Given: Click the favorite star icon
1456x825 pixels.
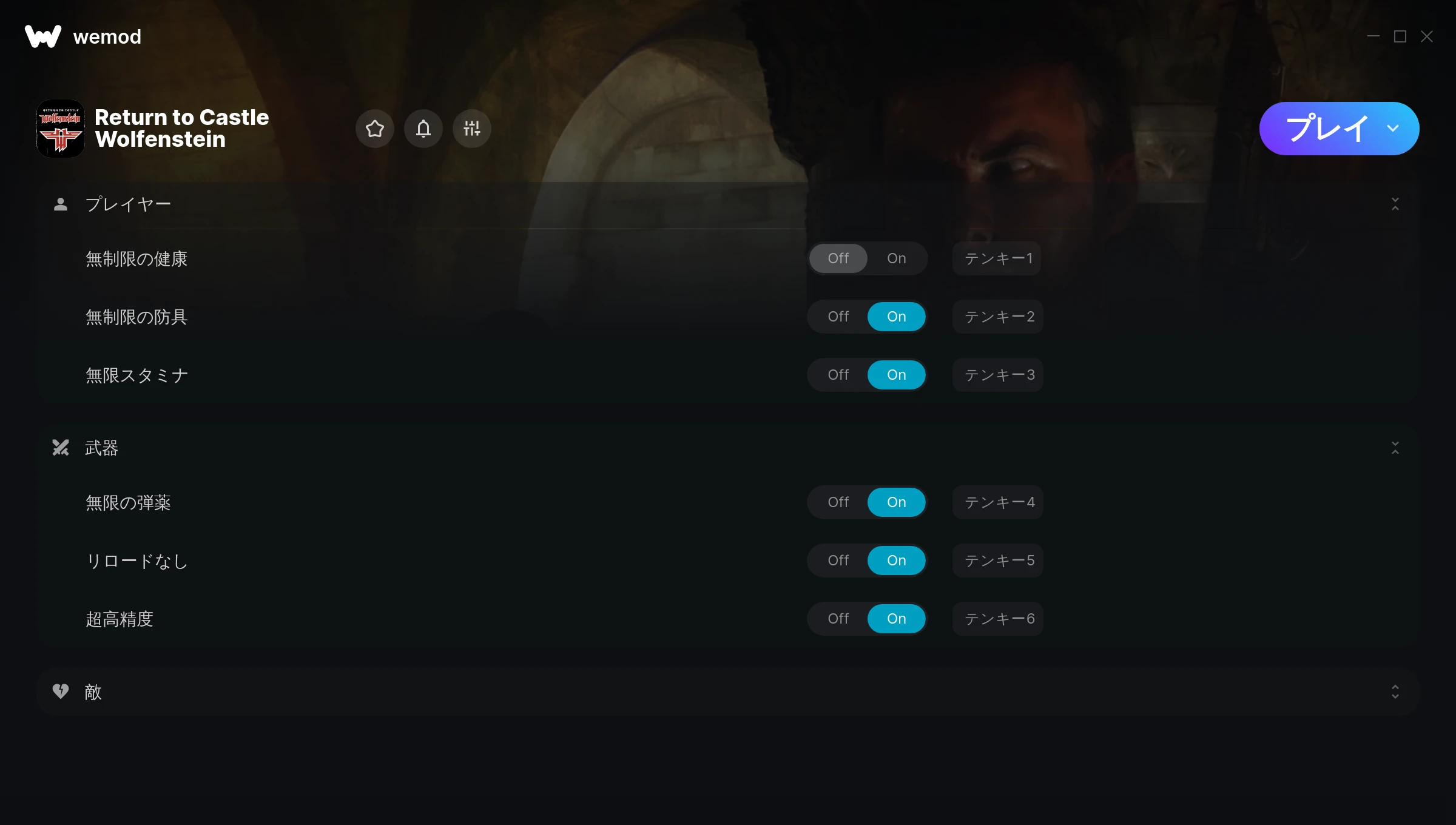Looking at the screenshot, I should 375,129.
